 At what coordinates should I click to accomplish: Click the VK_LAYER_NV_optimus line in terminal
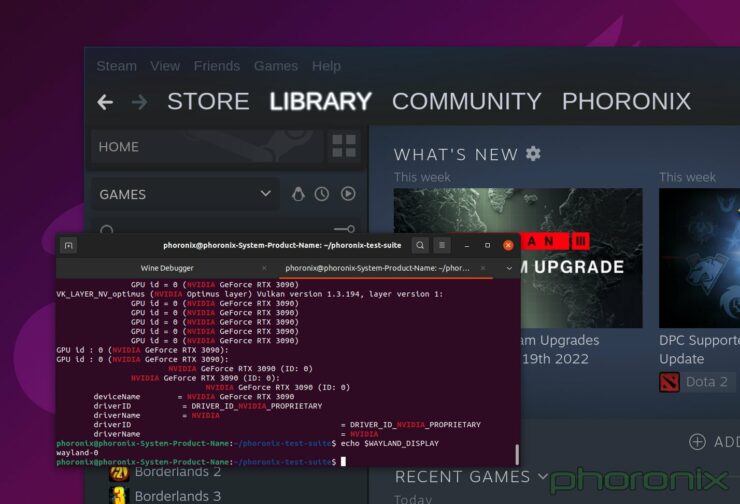tap(250, 294)
